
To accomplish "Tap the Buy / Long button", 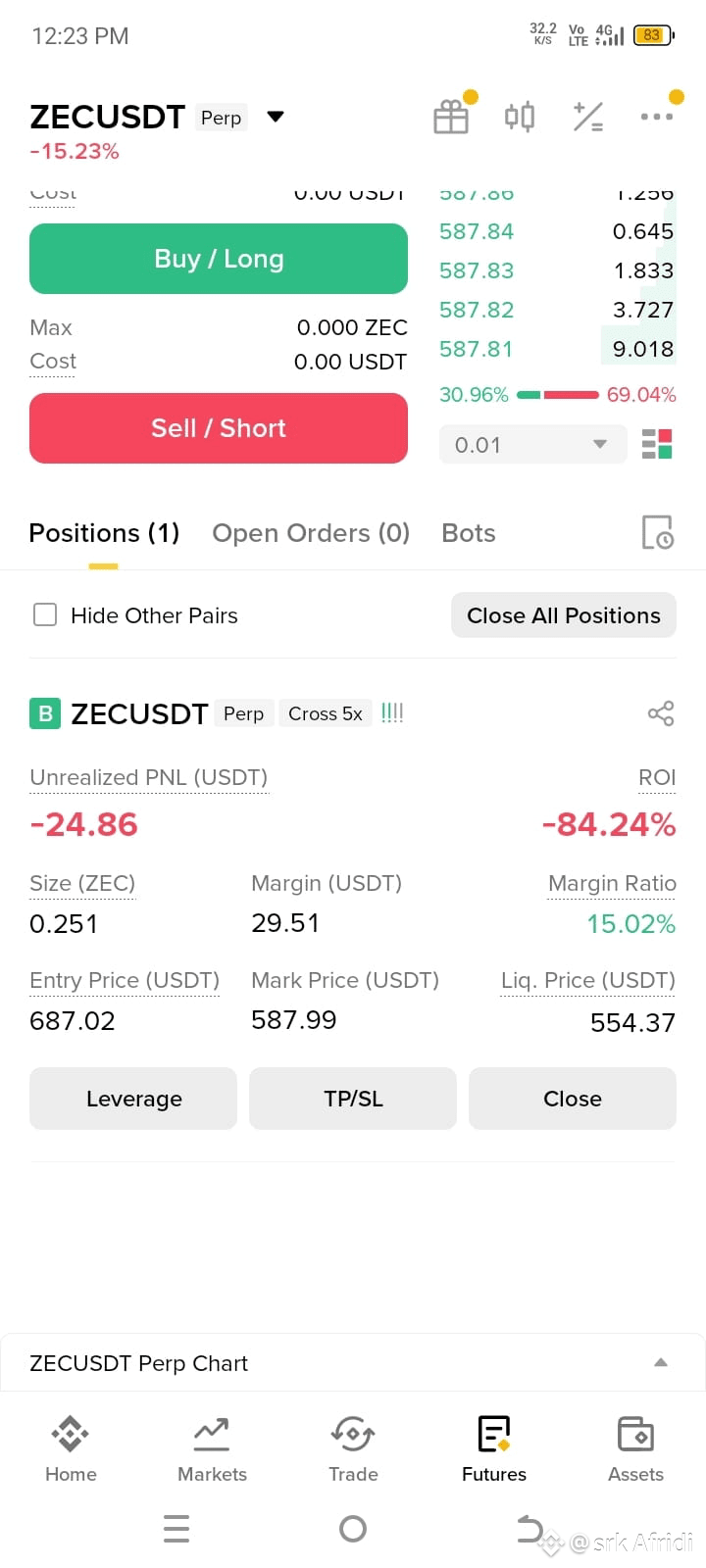I will (219, 259).
